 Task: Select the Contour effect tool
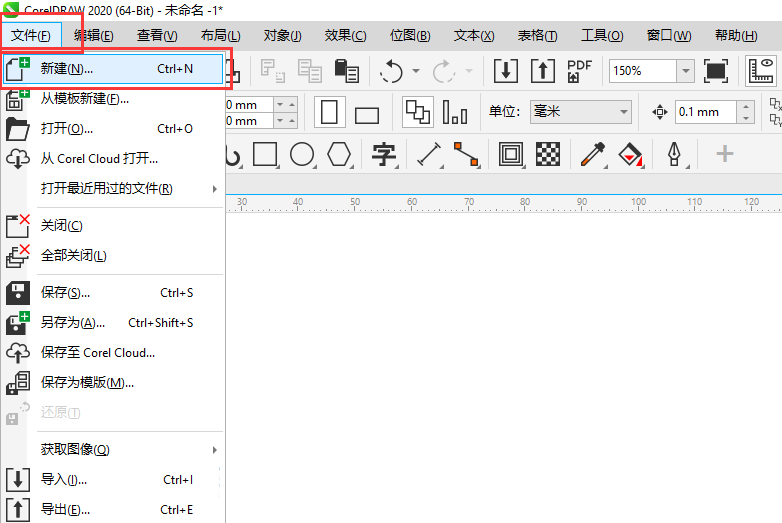pyautogui.click(x=511, y=154)
